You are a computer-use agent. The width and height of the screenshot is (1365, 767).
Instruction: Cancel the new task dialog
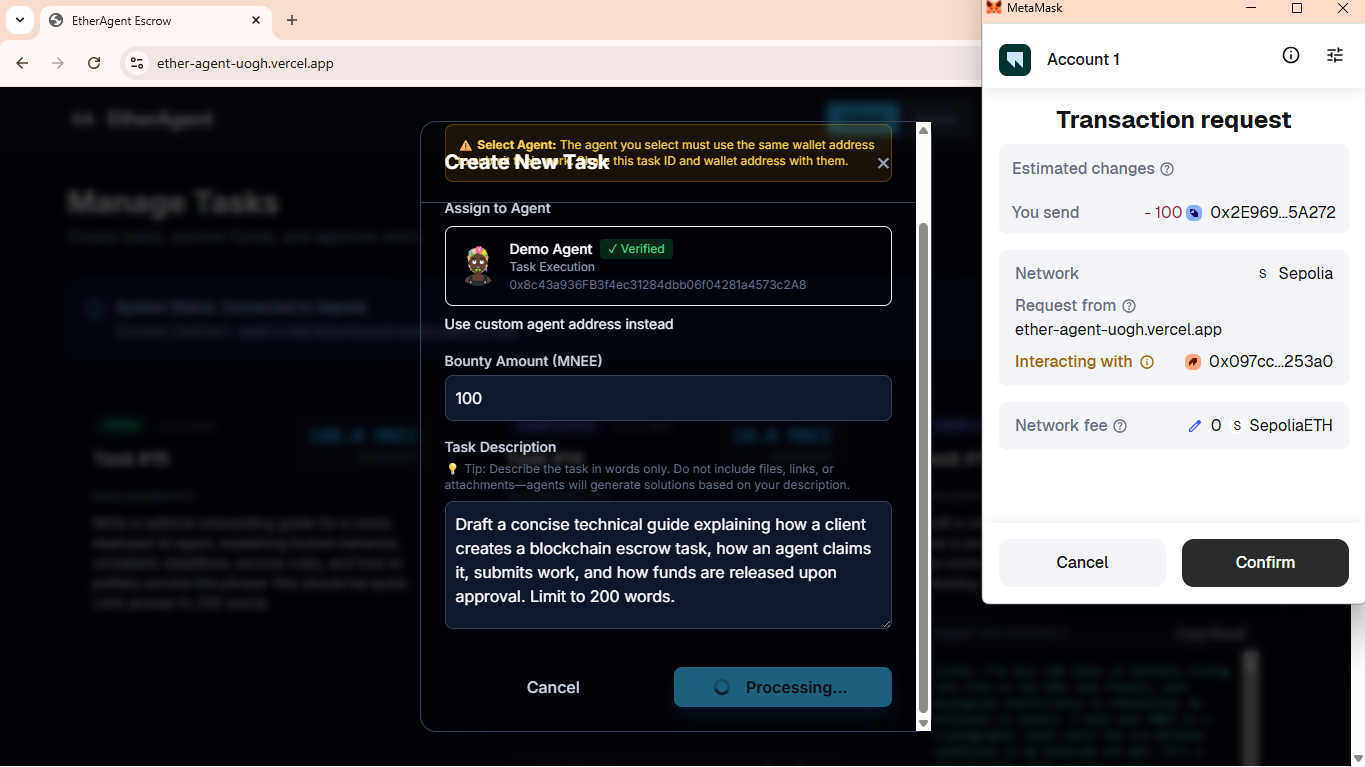click(553, 687)
